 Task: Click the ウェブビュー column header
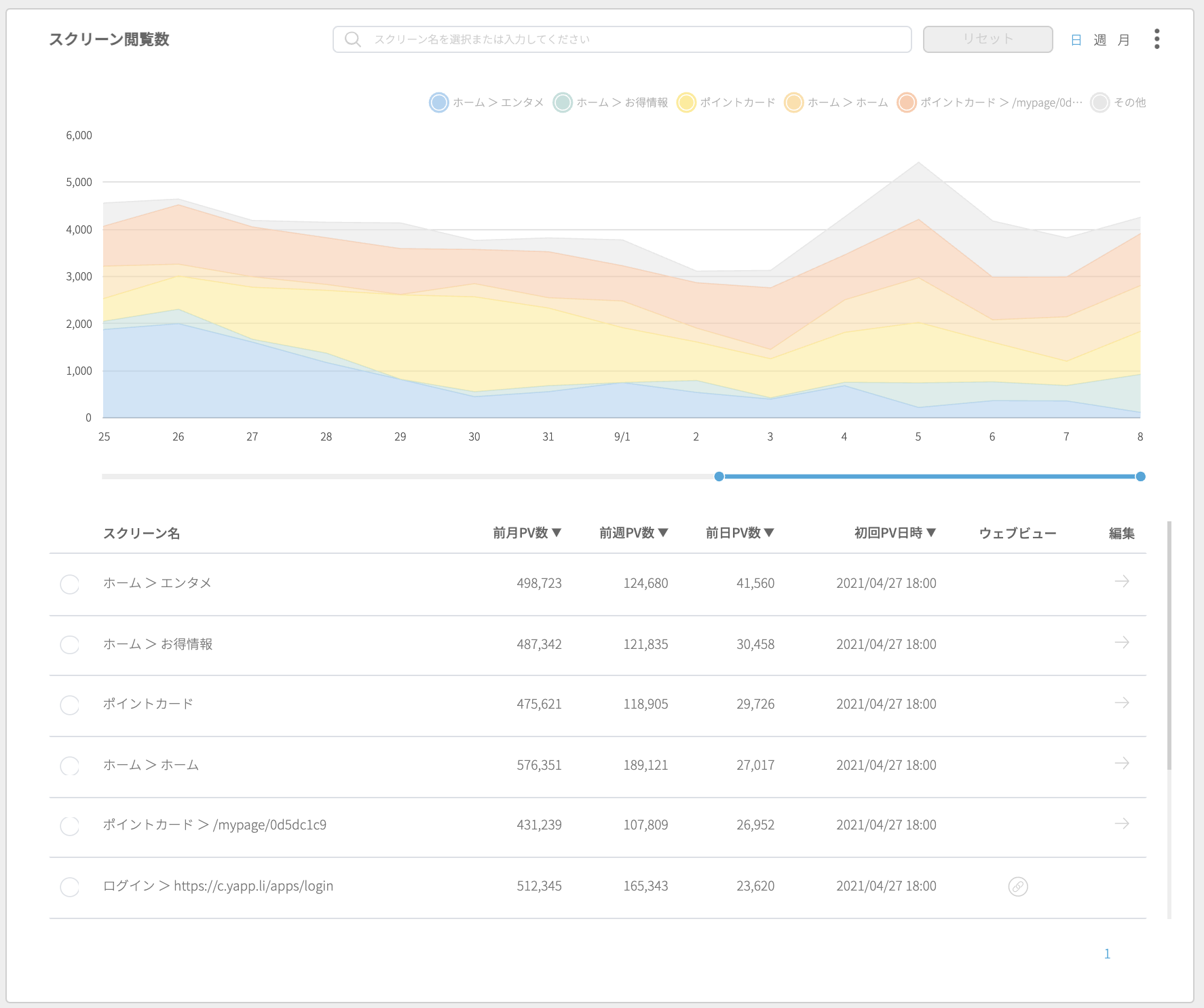pyautogui.click(x=1017, y=533)
